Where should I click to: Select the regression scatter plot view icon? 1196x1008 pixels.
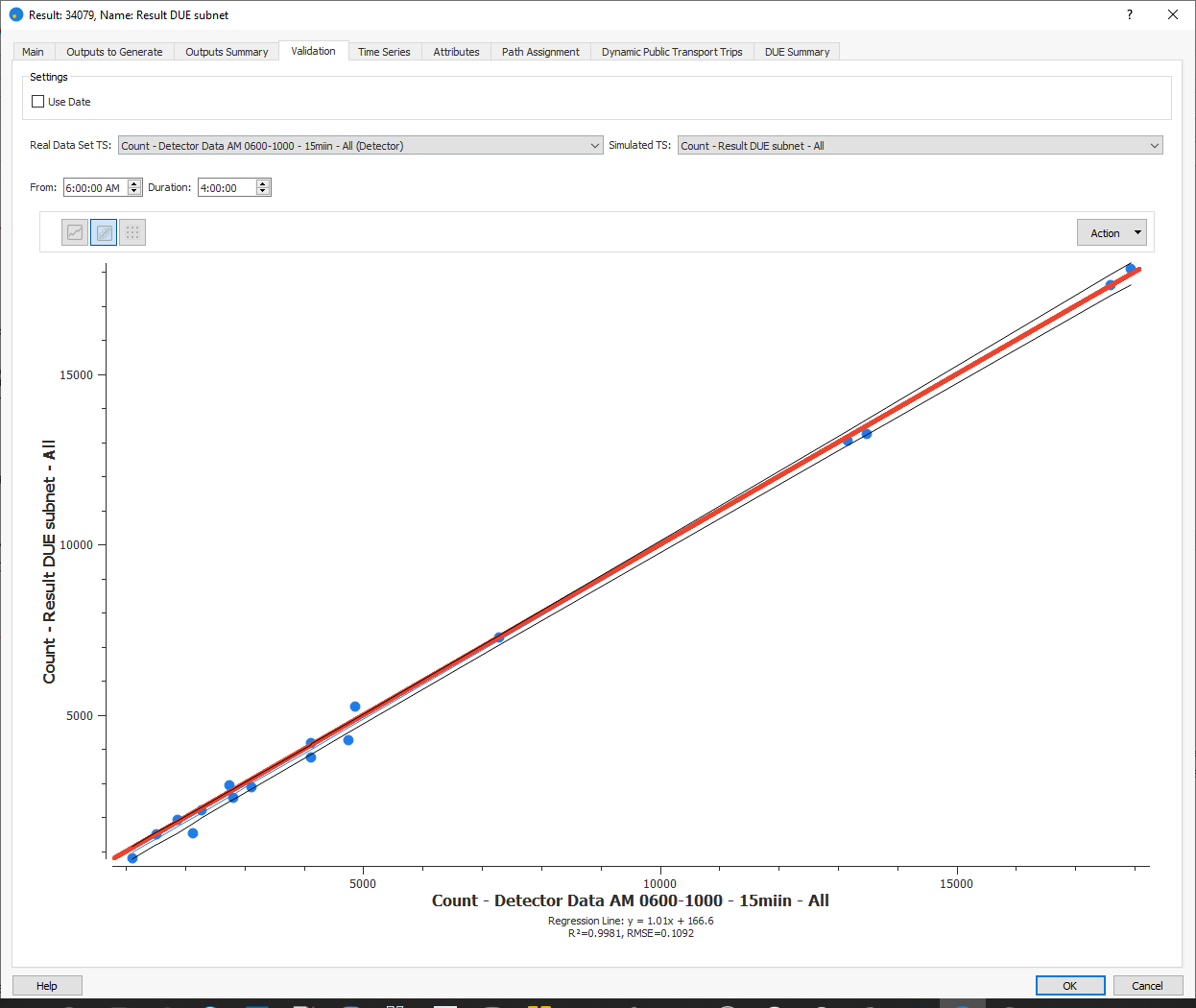pos(104,232)
